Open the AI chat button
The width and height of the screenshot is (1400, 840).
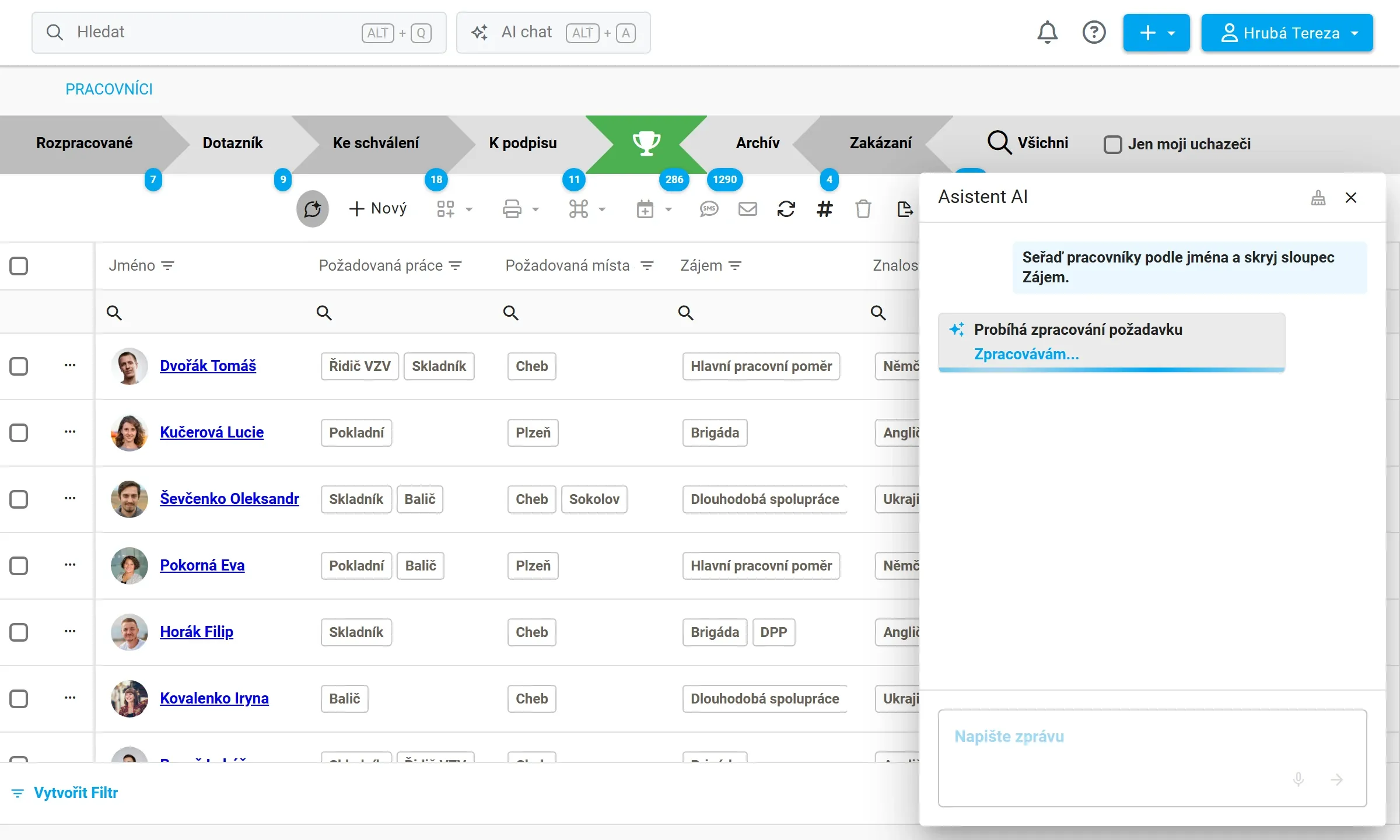pos(553,33)
